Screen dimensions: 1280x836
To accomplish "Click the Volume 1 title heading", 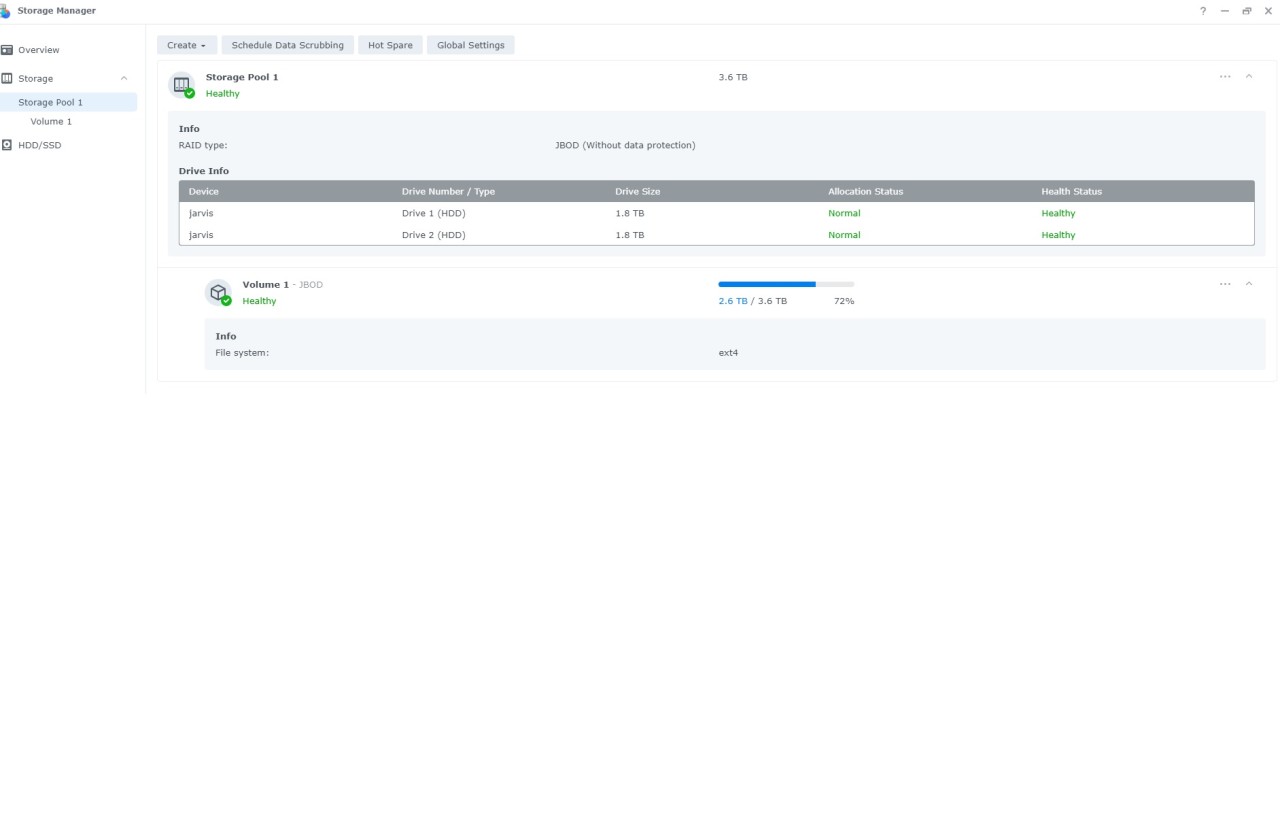I will point(266,284).
